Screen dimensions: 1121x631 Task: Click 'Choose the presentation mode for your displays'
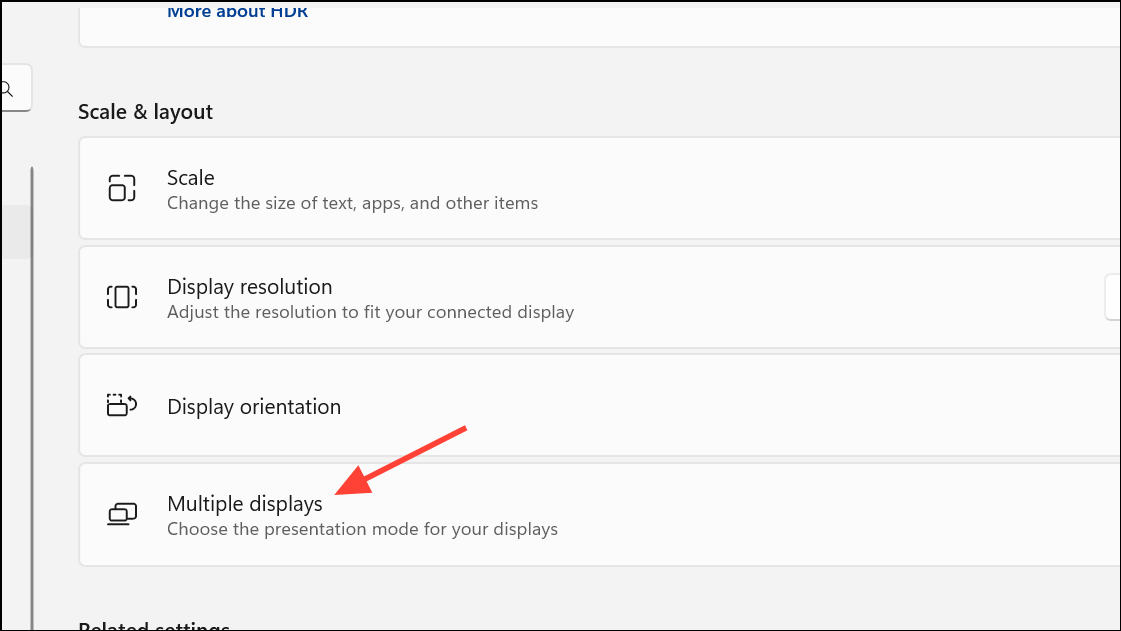[x=362, y=529]
